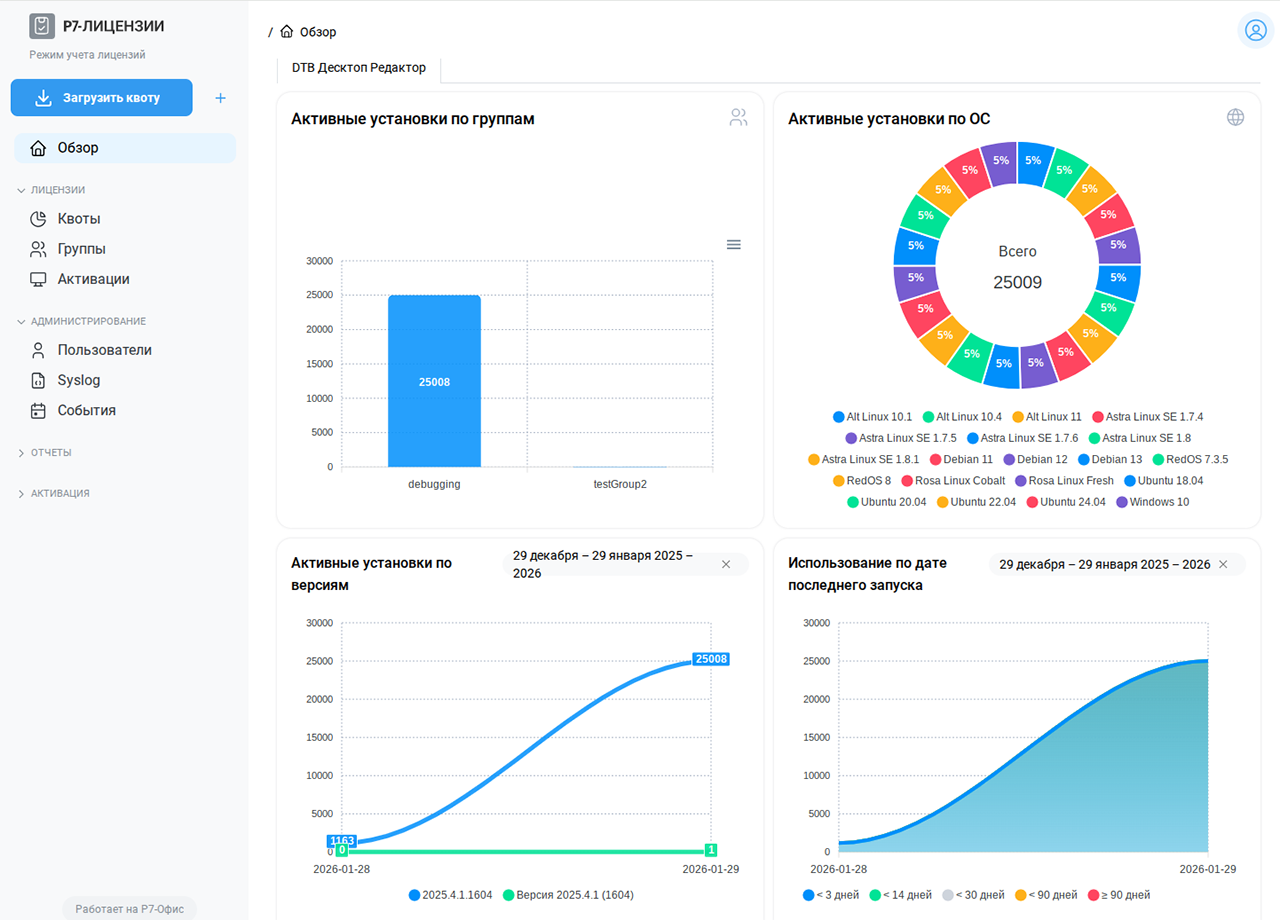Screen dimensions: 1280x920
Task: Open the Syslog page link
Action: pyautogui.click(x=78, y=380)
